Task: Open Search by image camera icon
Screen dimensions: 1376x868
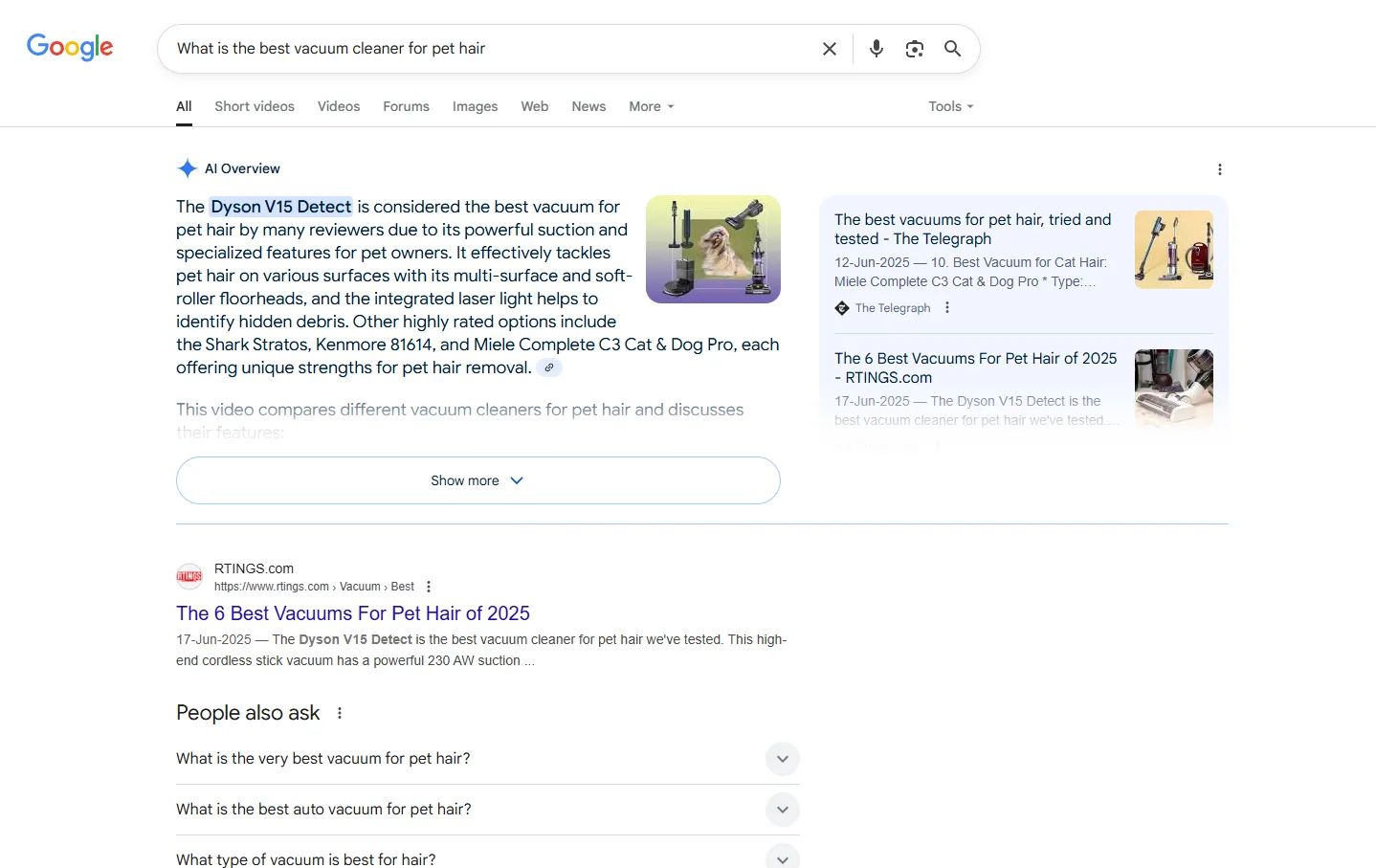Action: pyautogui.click(x=915, y=49)
